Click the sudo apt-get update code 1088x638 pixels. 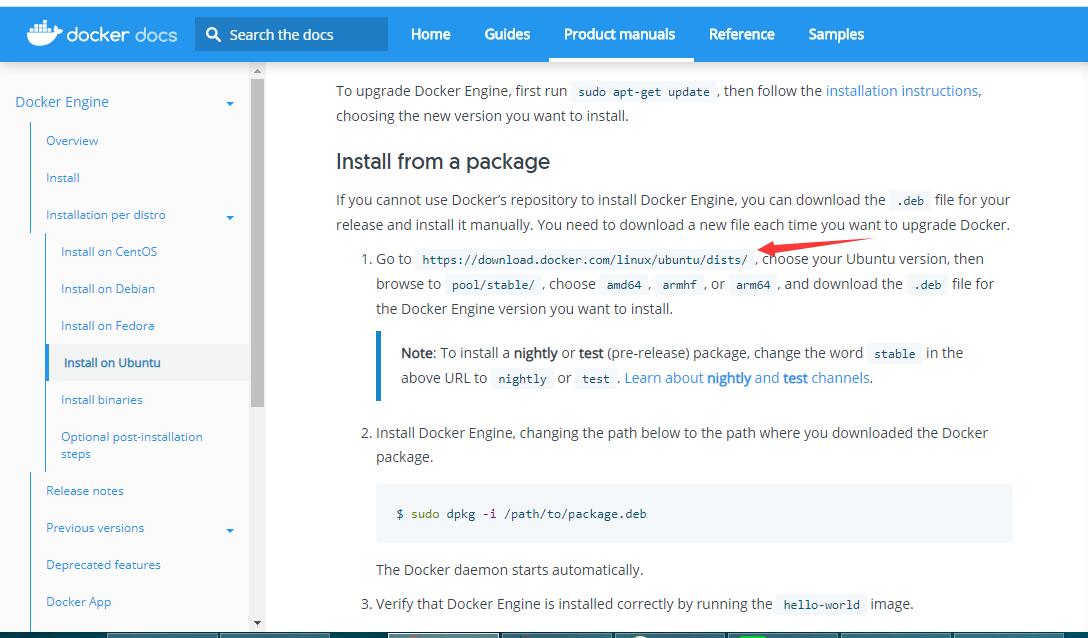[644, 92]
